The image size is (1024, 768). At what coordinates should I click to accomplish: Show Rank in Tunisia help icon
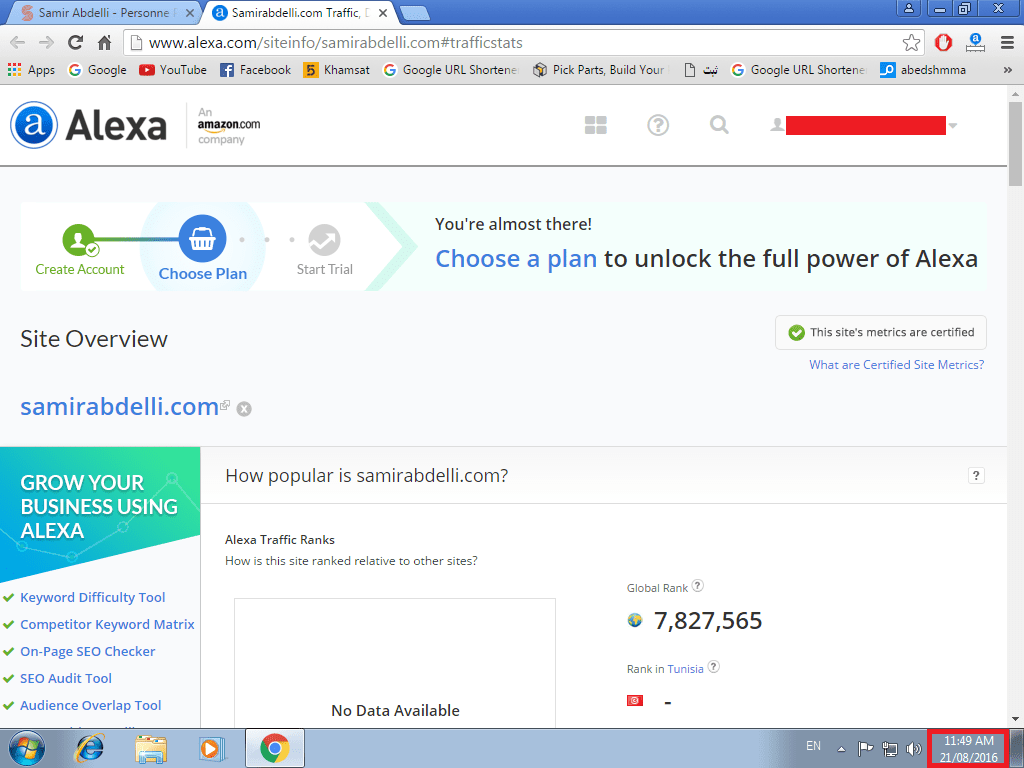click(714, 667)
